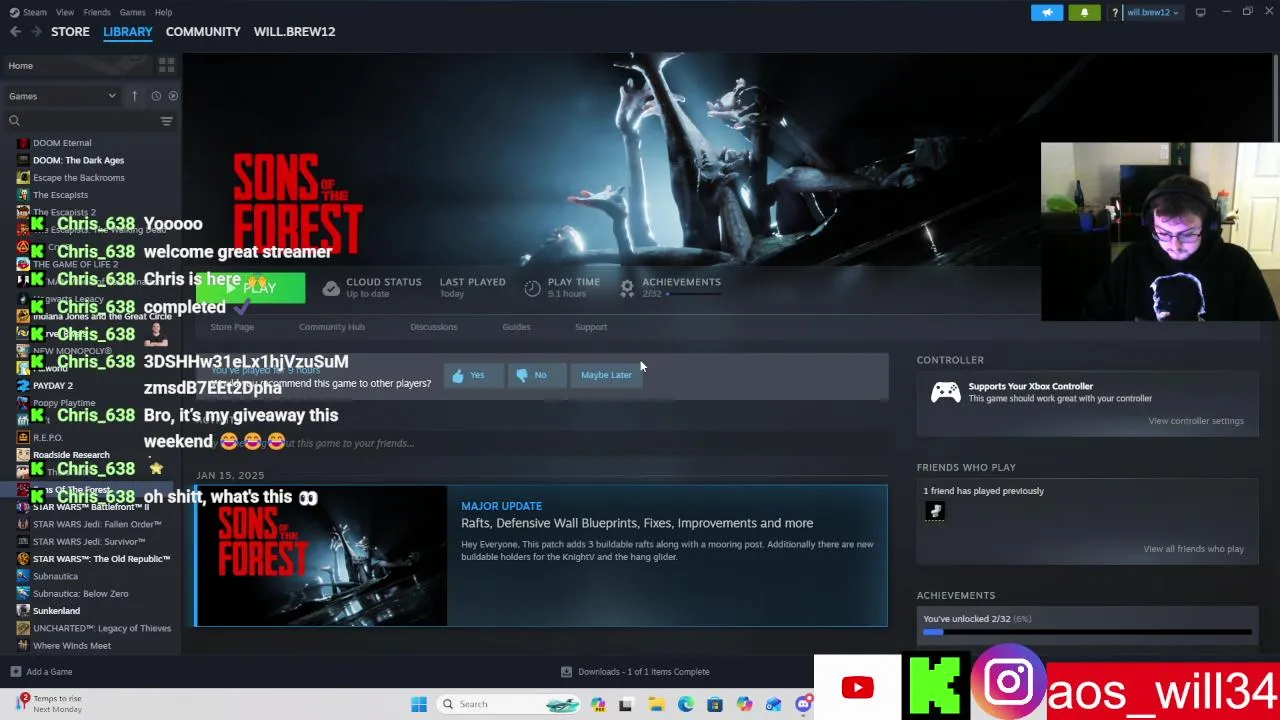Viewport: 1280px width, 720px height.
Task: Open the collections grid view icon
Action: [166, 65]
